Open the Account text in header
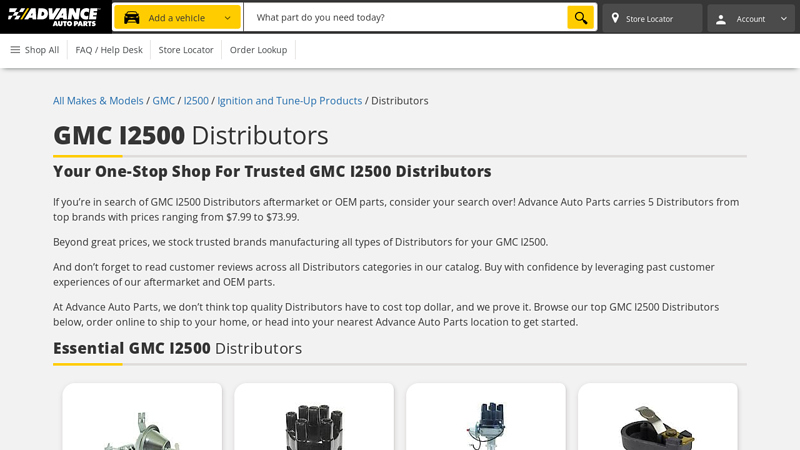This screenshot has height=450, width=800. click(x=751, y=19)
